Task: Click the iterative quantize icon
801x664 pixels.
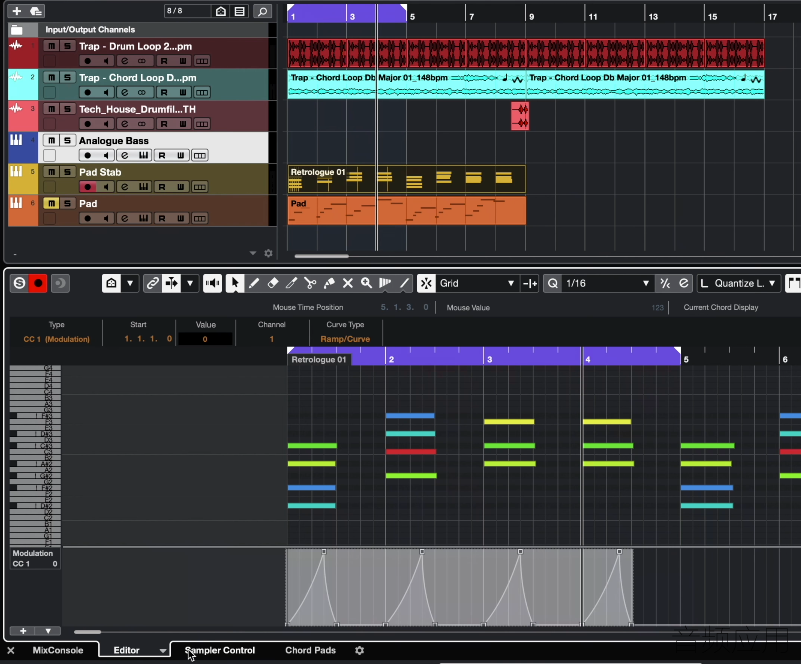Action: (x=665, y=283)
